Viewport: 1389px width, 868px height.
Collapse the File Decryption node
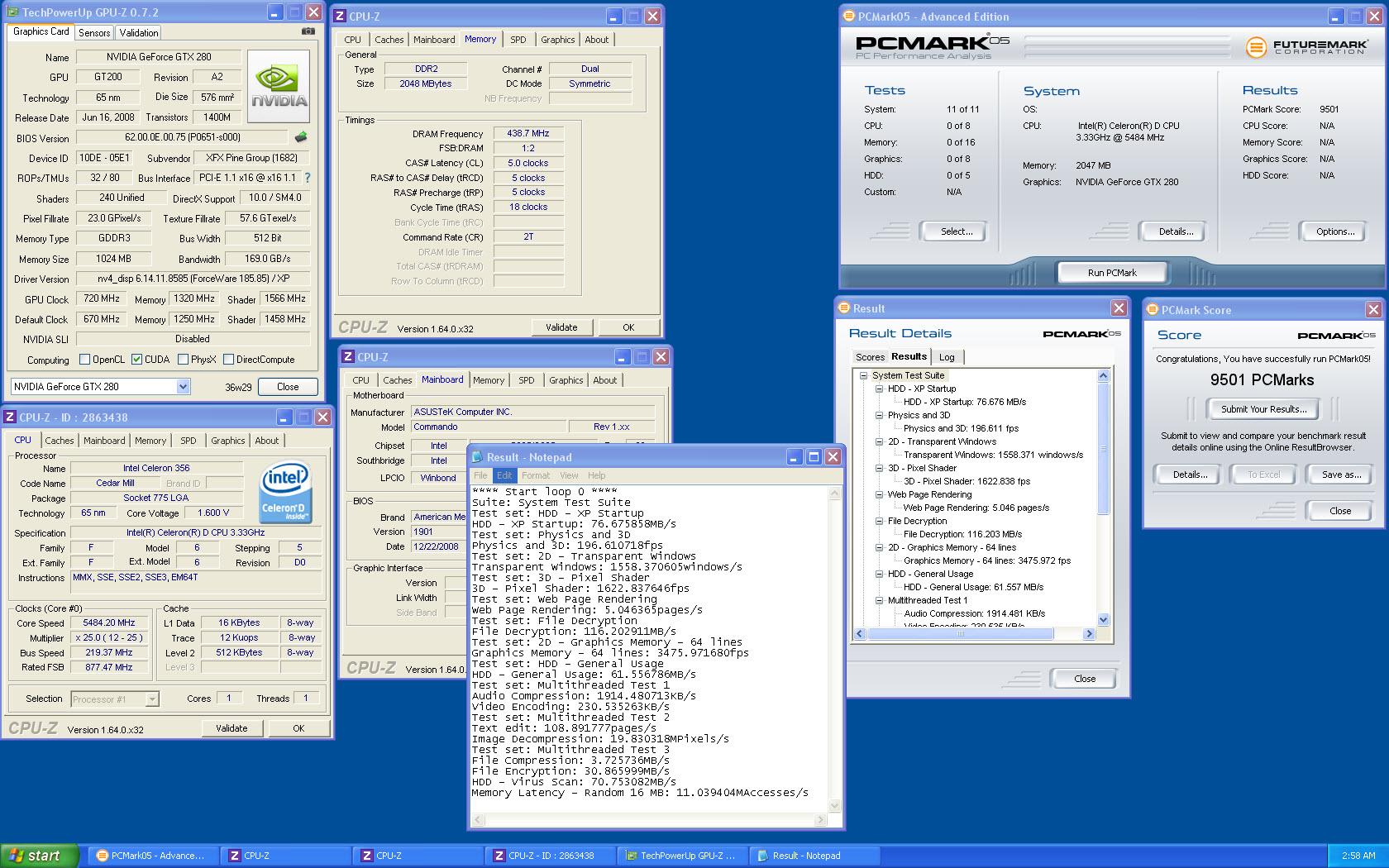(880, 521)
